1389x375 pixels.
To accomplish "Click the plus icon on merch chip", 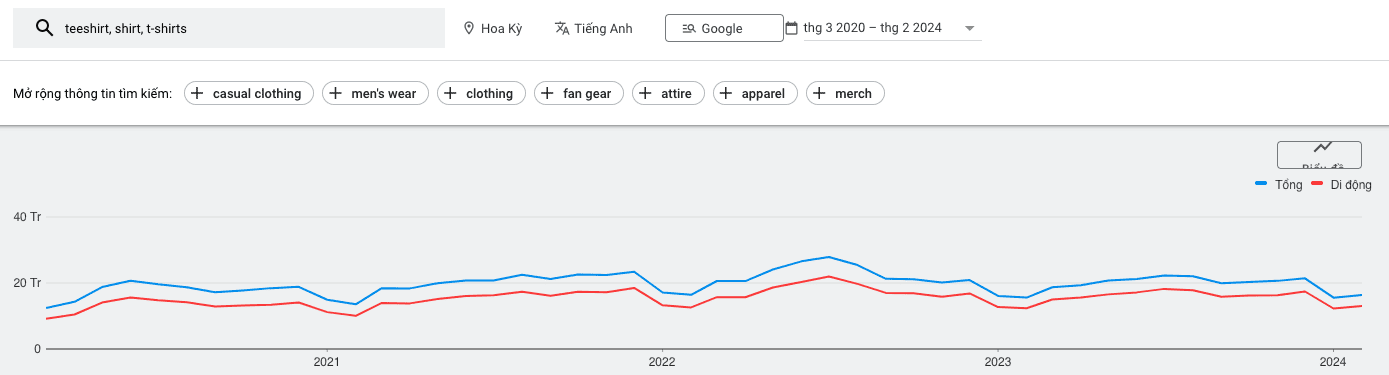I will [819, 93].
